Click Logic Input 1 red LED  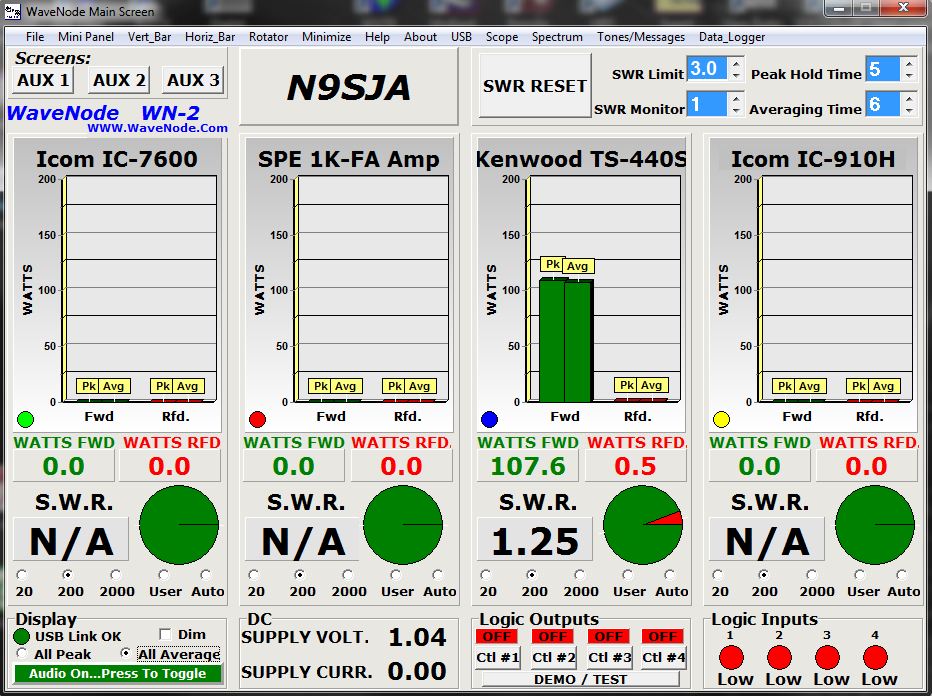[731, 657]
